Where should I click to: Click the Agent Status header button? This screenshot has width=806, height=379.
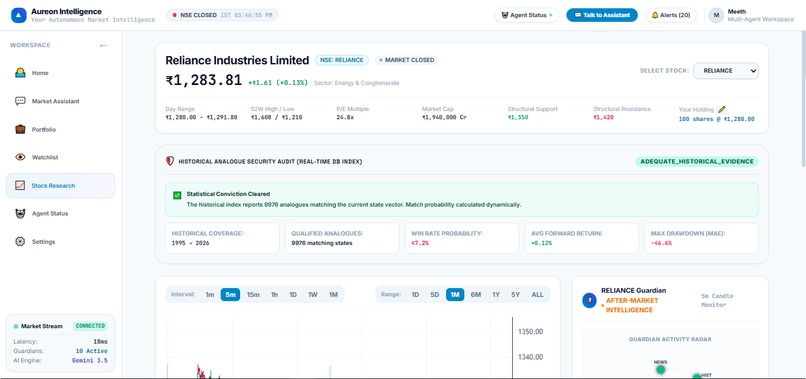pos(526,15)
